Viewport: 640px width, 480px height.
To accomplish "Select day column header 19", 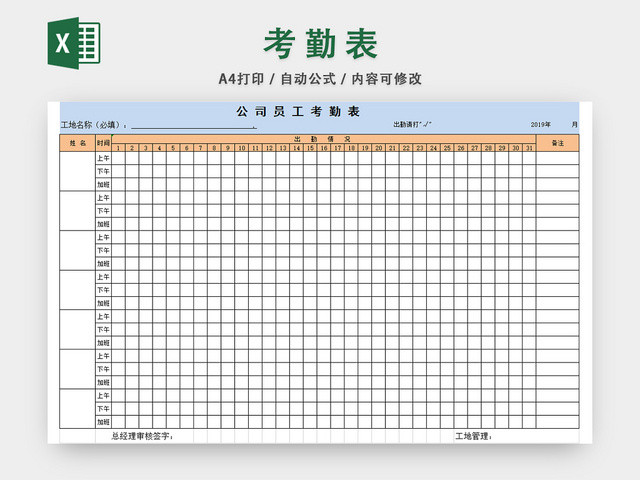I will coord(365,148).
